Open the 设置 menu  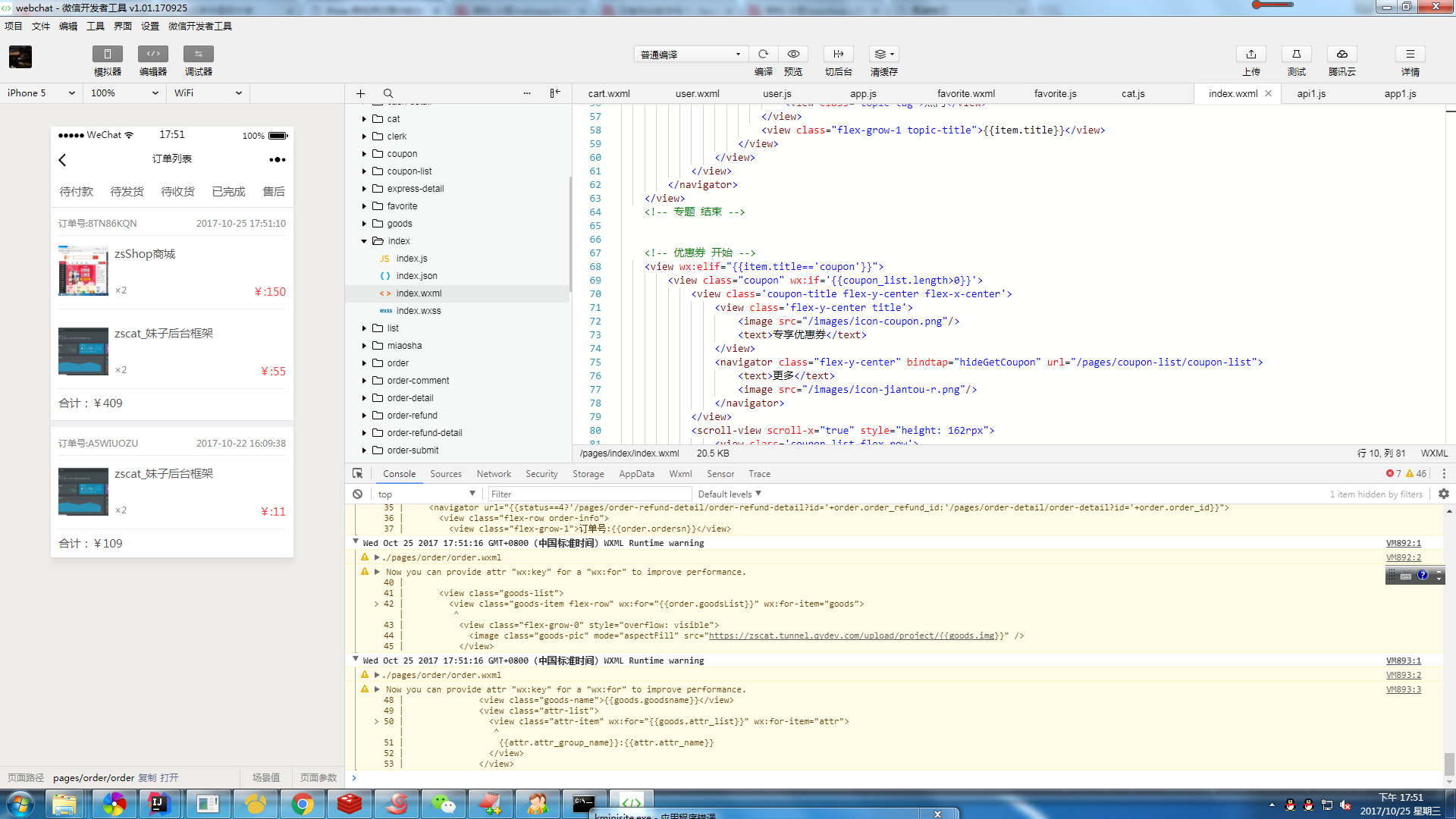tap(149, 27)
